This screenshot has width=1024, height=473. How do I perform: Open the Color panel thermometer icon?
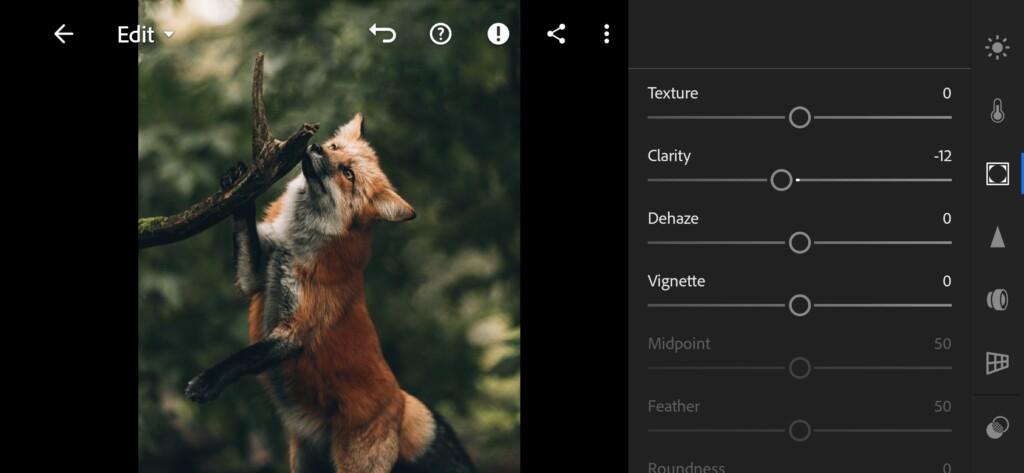(997, 111)
